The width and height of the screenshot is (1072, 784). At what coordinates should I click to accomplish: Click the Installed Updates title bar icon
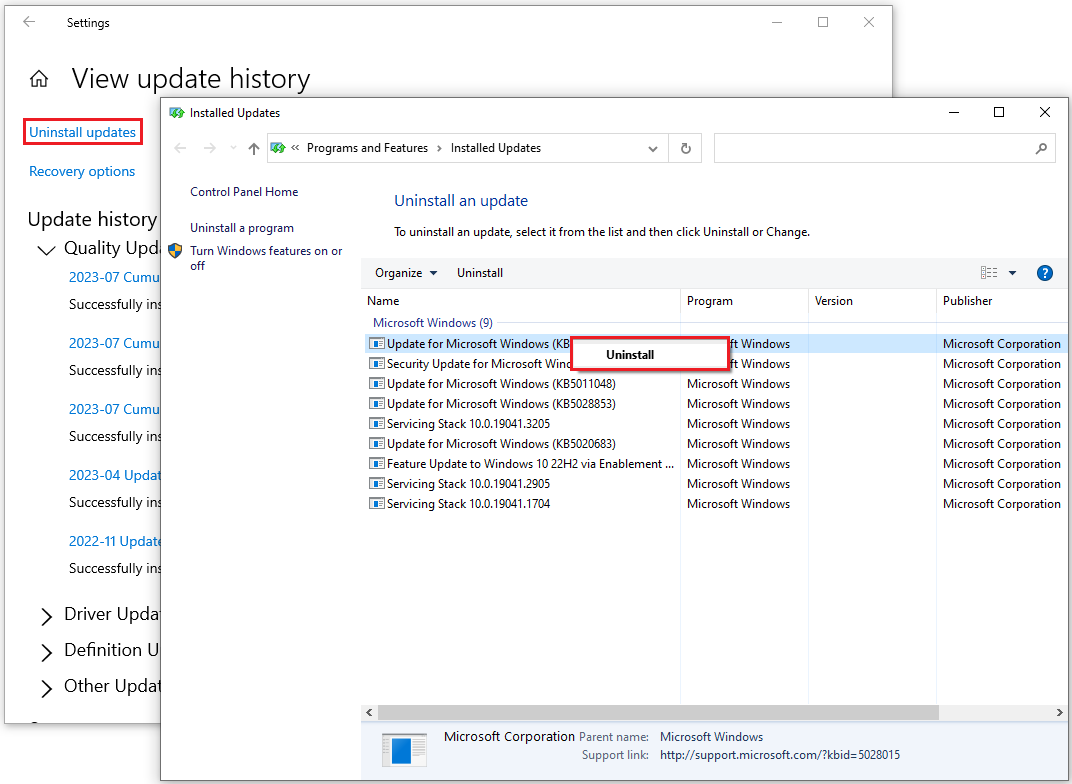pos(177,113)
